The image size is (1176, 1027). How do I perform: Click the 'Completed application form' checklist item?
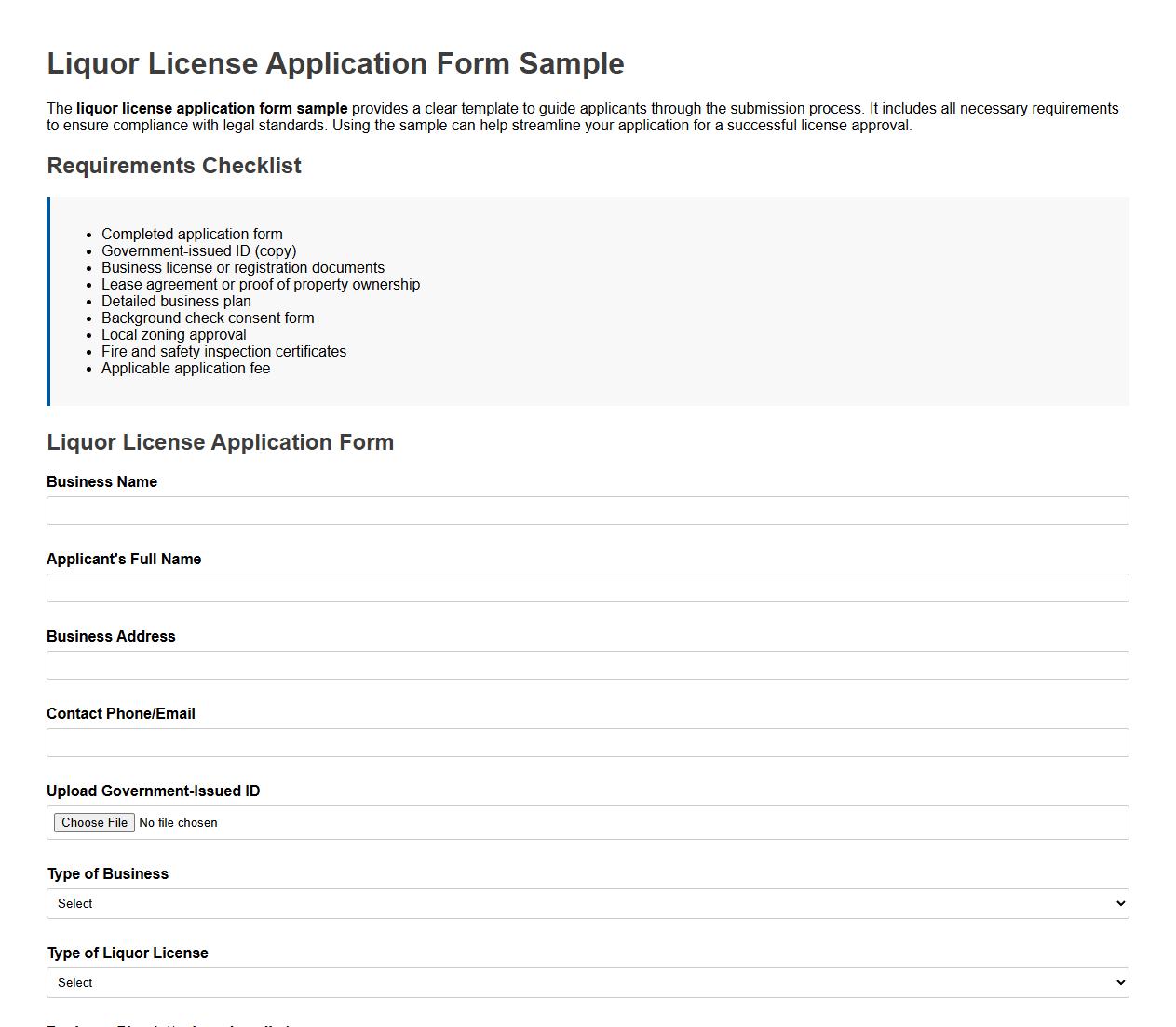(x=191, y=234)
